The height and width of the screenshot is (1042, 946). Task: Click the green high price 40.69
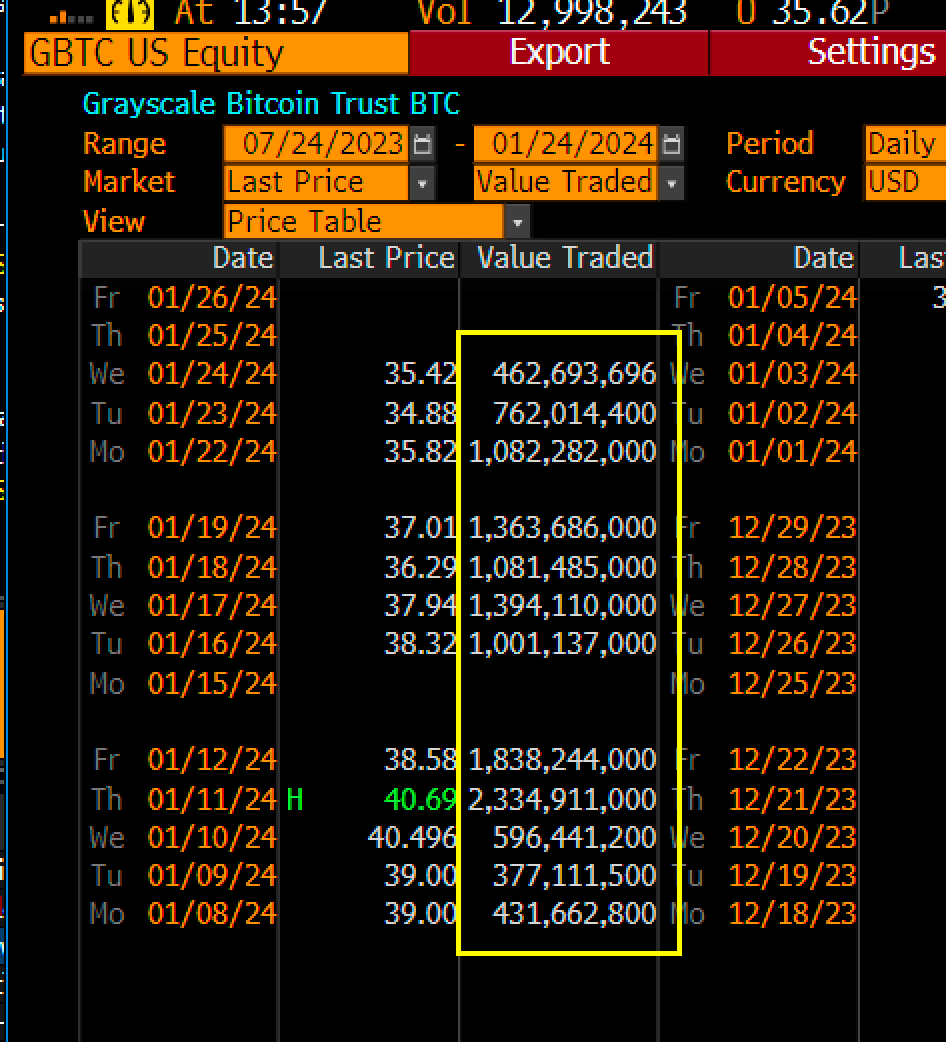421,799
